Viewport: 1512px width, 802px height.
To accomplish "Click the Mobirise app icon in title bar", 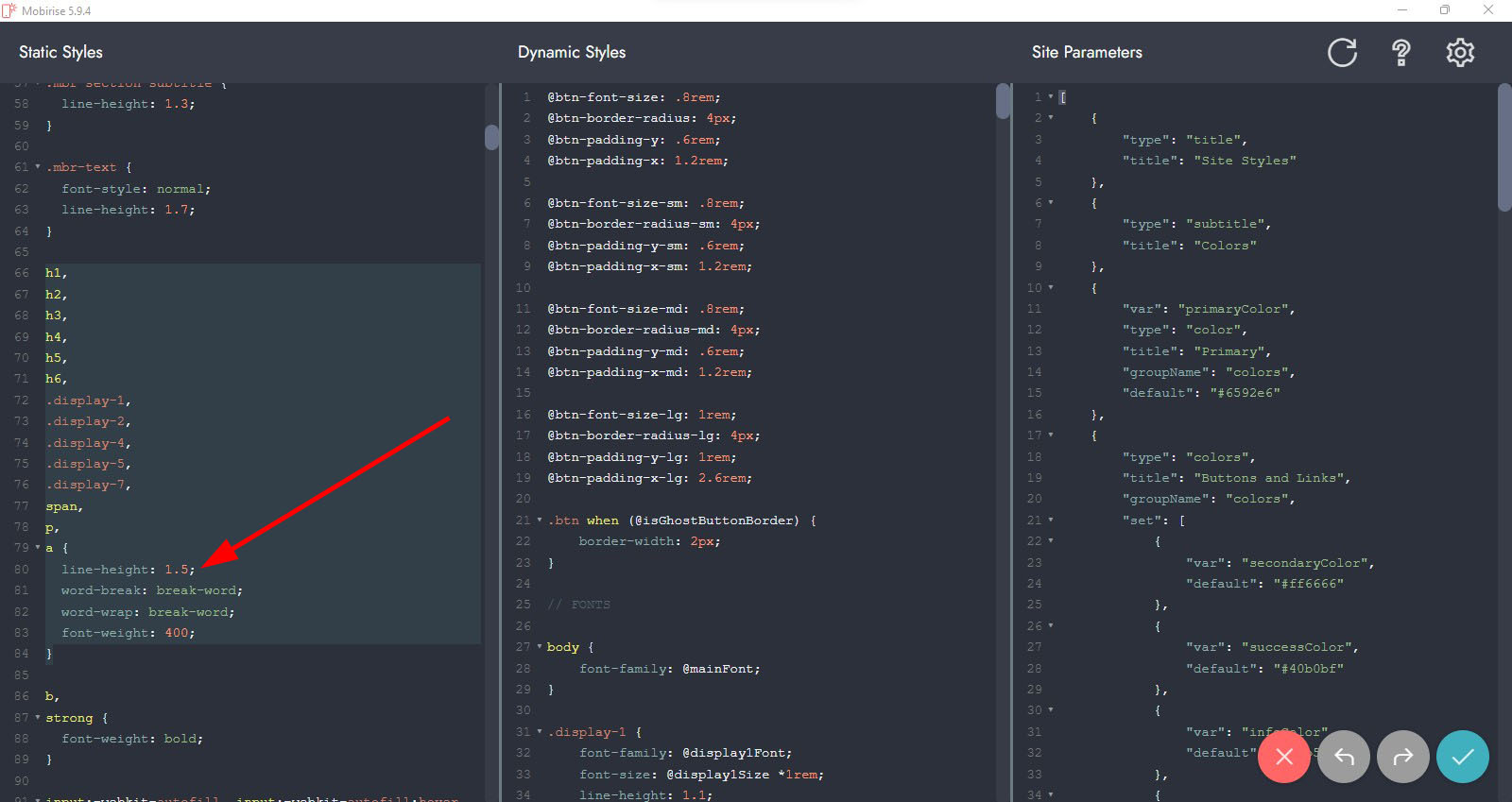I will (x=9, y=10).
